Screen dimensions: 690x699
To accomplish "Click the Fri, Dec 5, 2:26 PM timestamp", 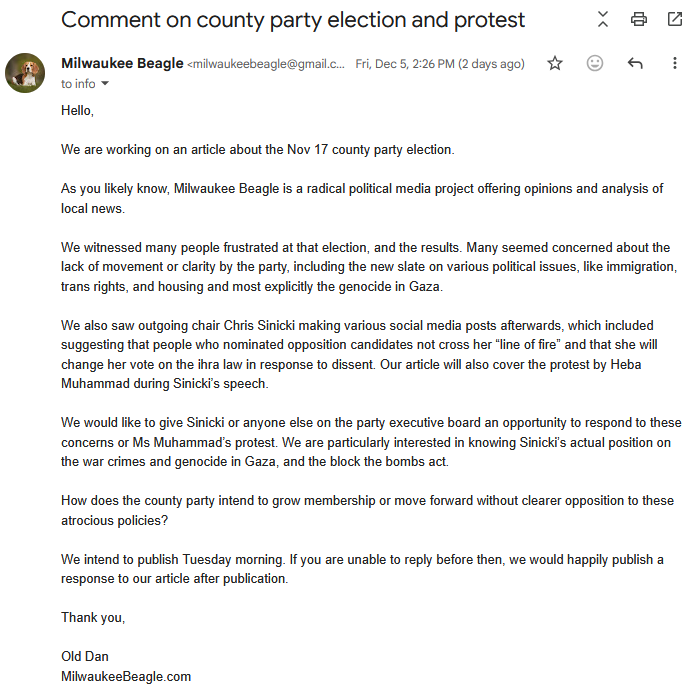I will (439, 64).
